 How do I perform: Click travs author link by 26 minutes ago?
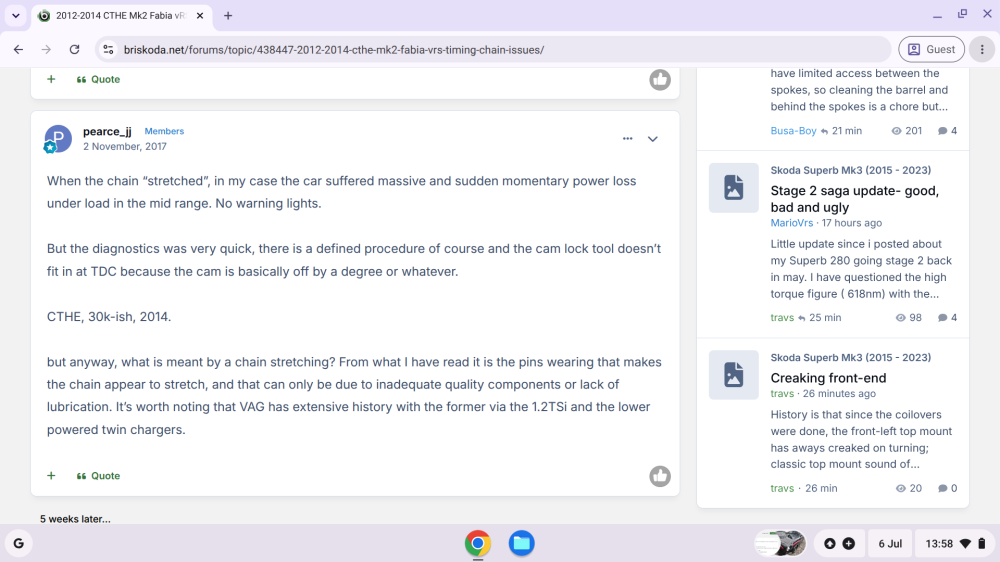(x=782, y=394)
